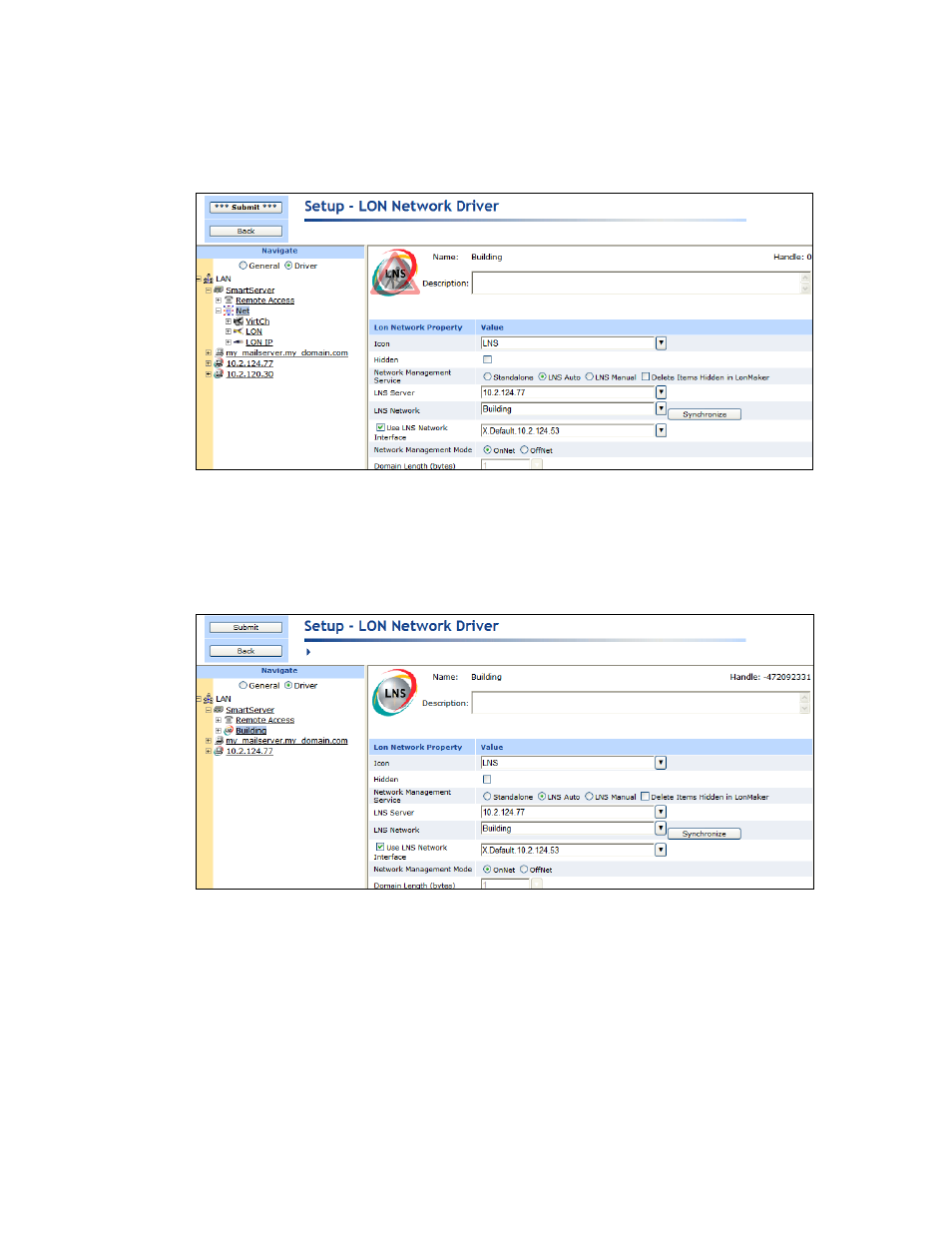Open the Building link in the tree
This screenshot has height=1233, width=952.
coord(251,731)
